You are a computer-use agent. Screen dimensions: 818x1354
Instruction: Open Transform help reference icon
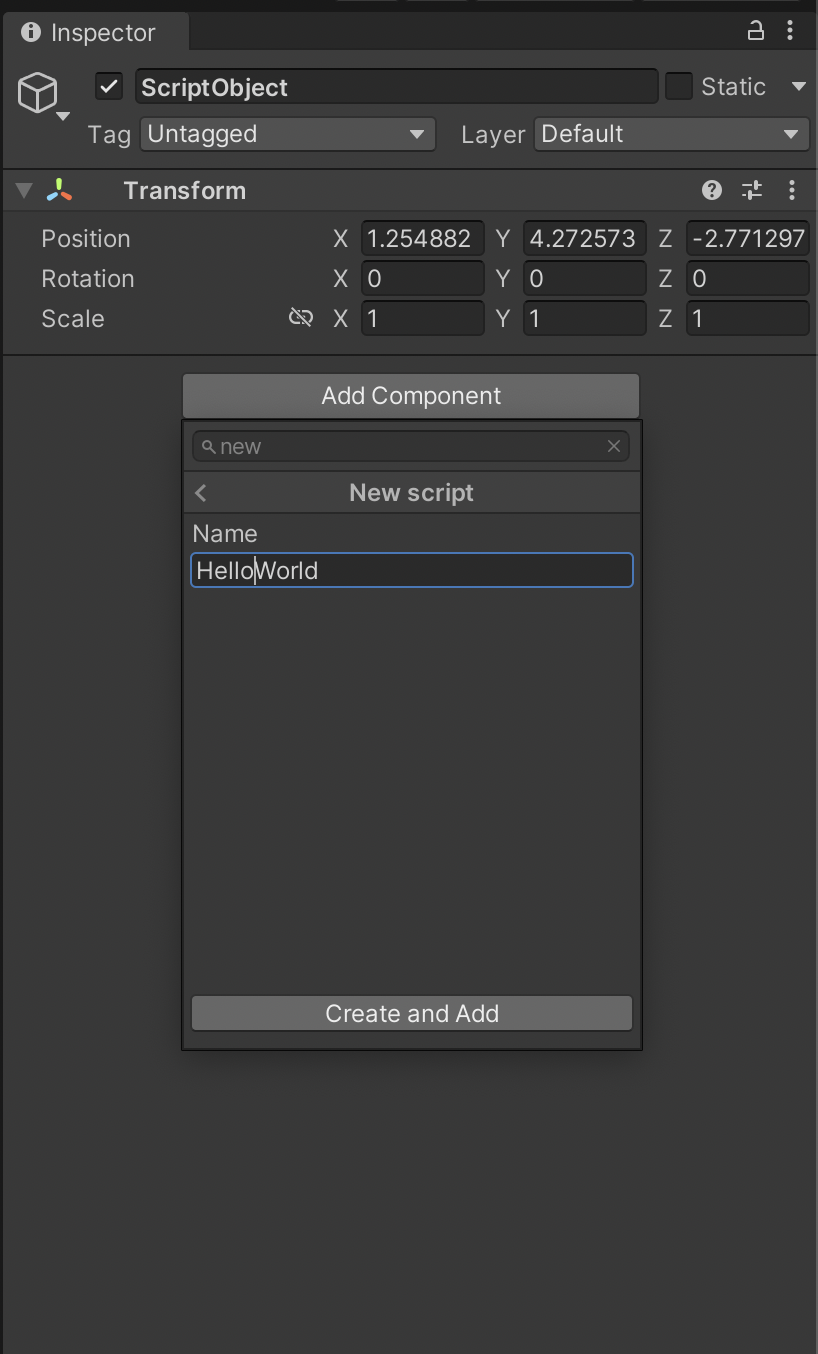(x=712, y=190)
